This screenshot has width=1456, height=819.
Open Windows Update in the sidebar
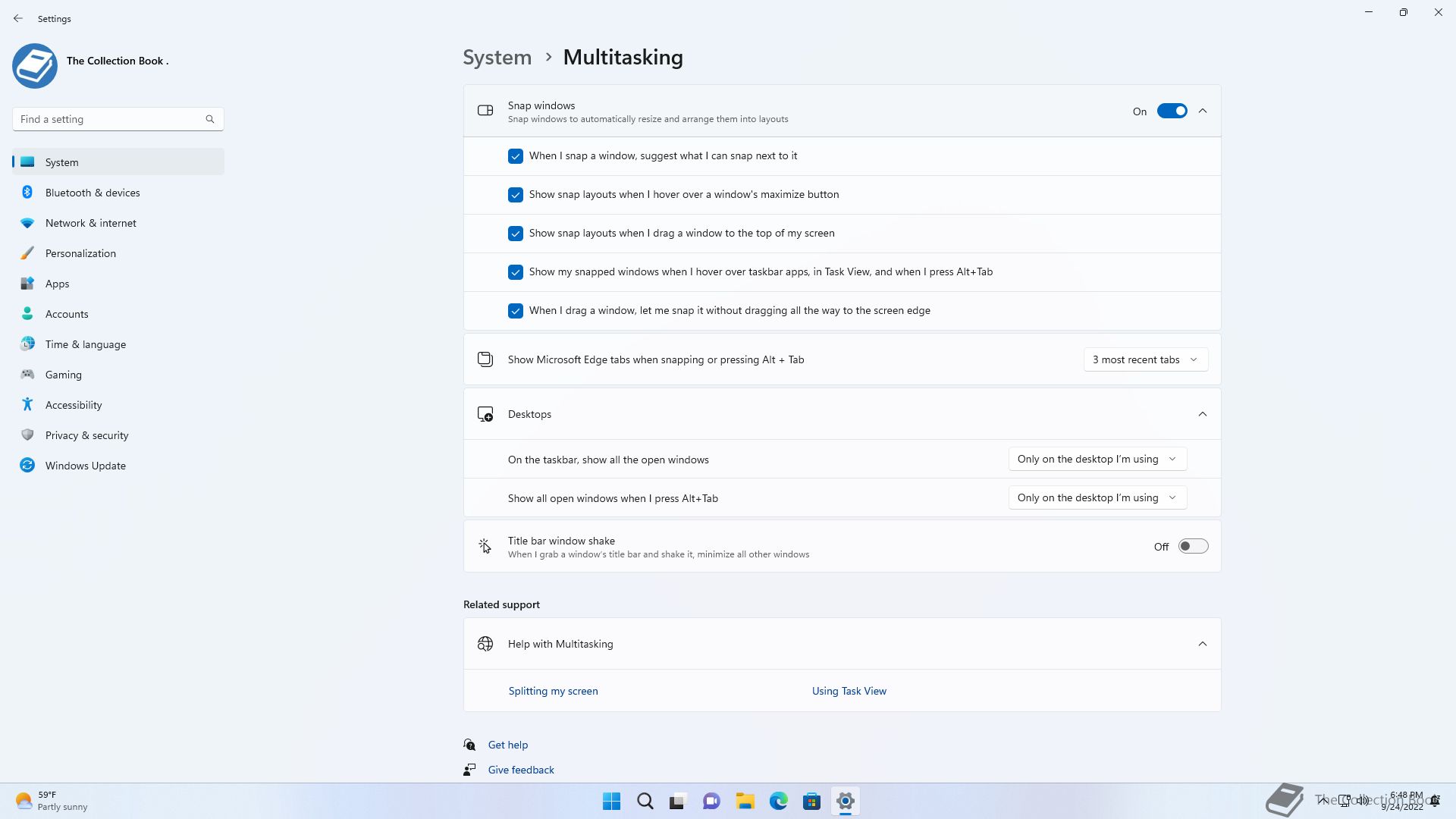point(85,466)
